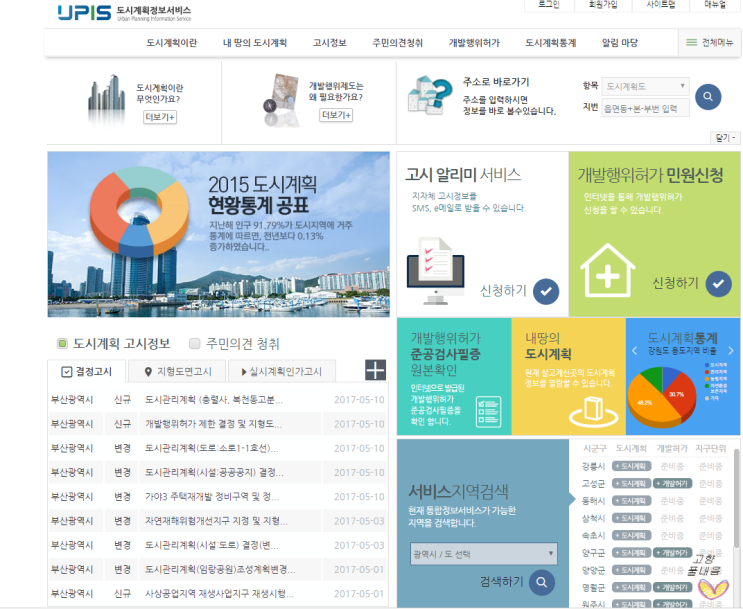Click the 2015 도시계획 현황통계 공표 banner
Viewport: 743px width, 609px height.
[x=218, y=234]
